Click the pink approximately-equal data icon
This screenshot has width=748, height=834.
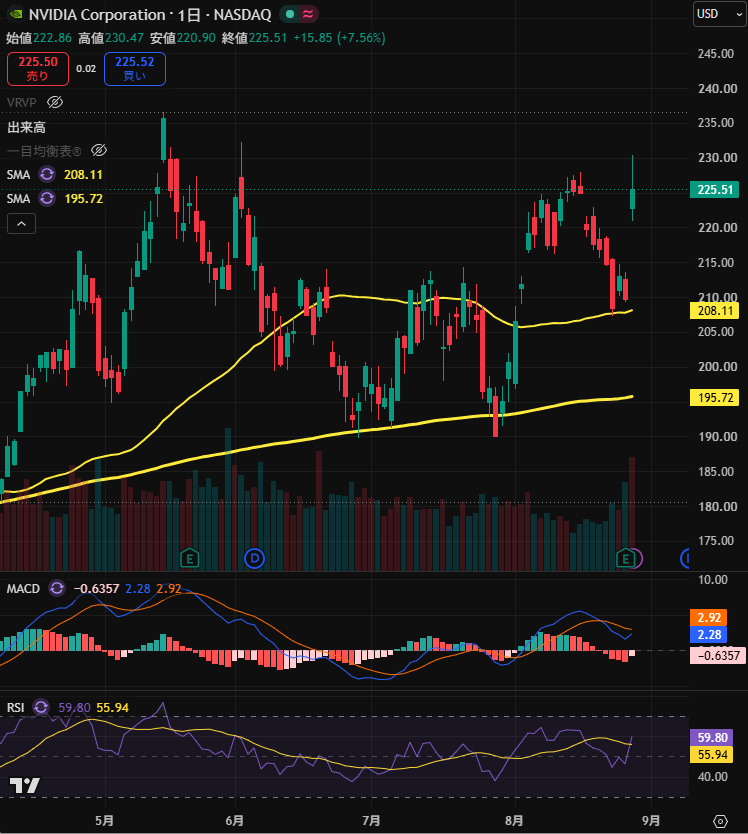(308, 14)
